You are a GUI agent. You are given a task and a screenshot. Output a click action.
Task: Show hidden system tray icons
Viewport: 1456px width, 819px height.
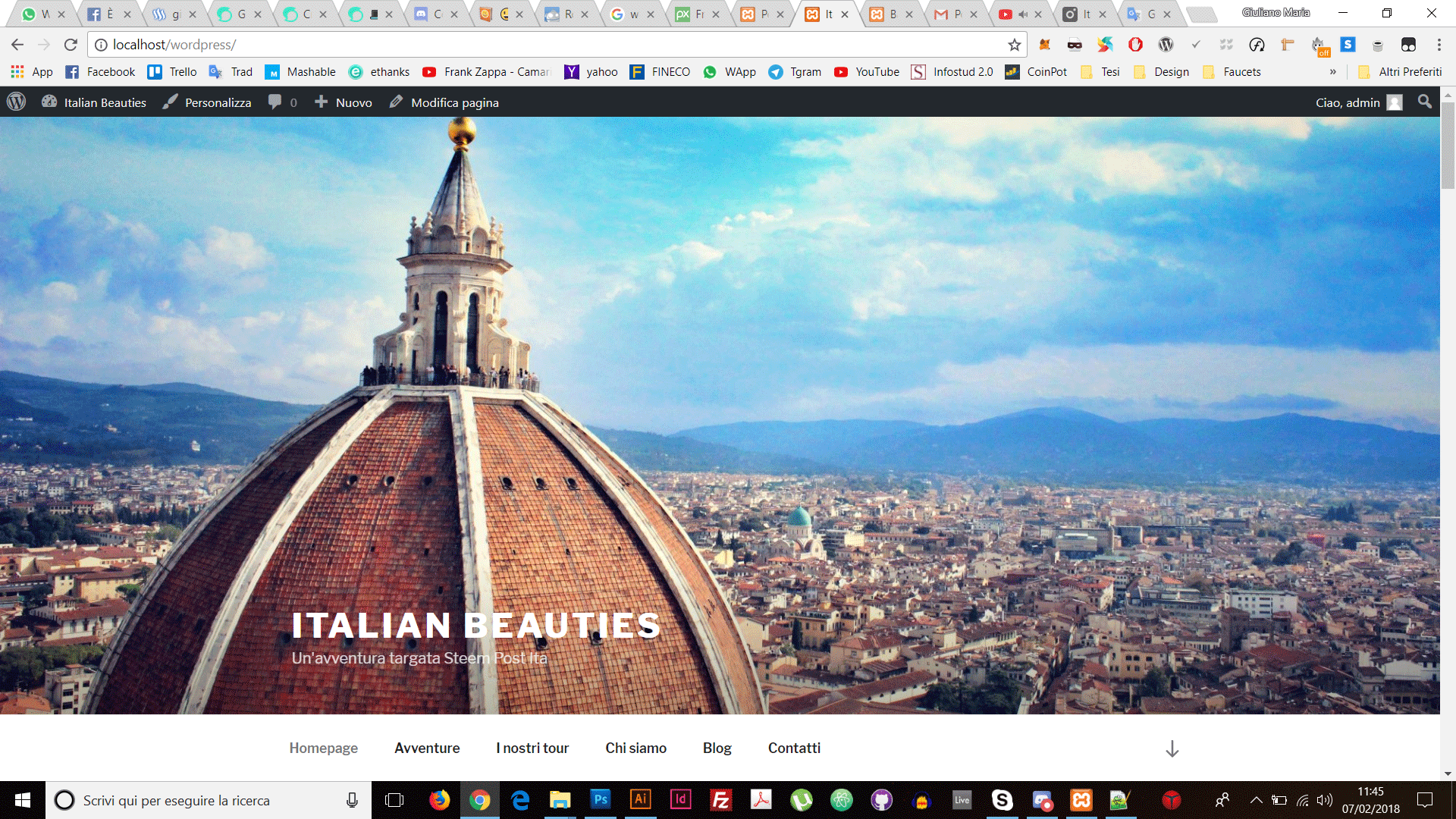1257,800
